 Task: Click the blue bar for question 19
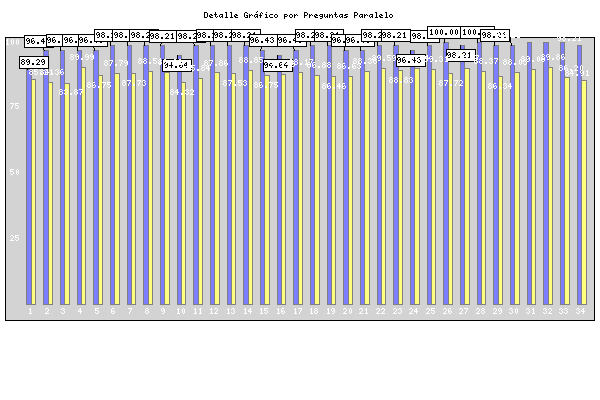click(329, 175)
